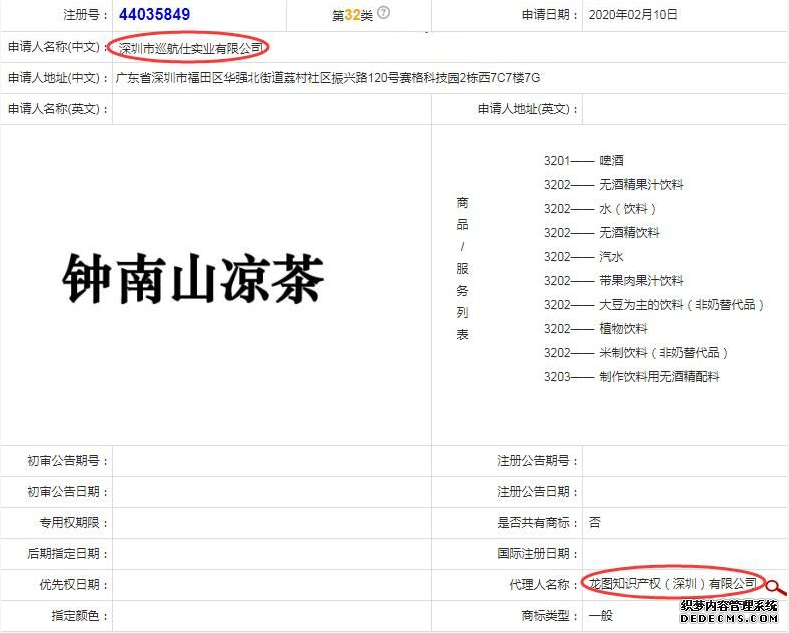Screen dimensions: 789x633
Task: Click the 钟南山凉茶 trademark image
Action: (193, 278)
